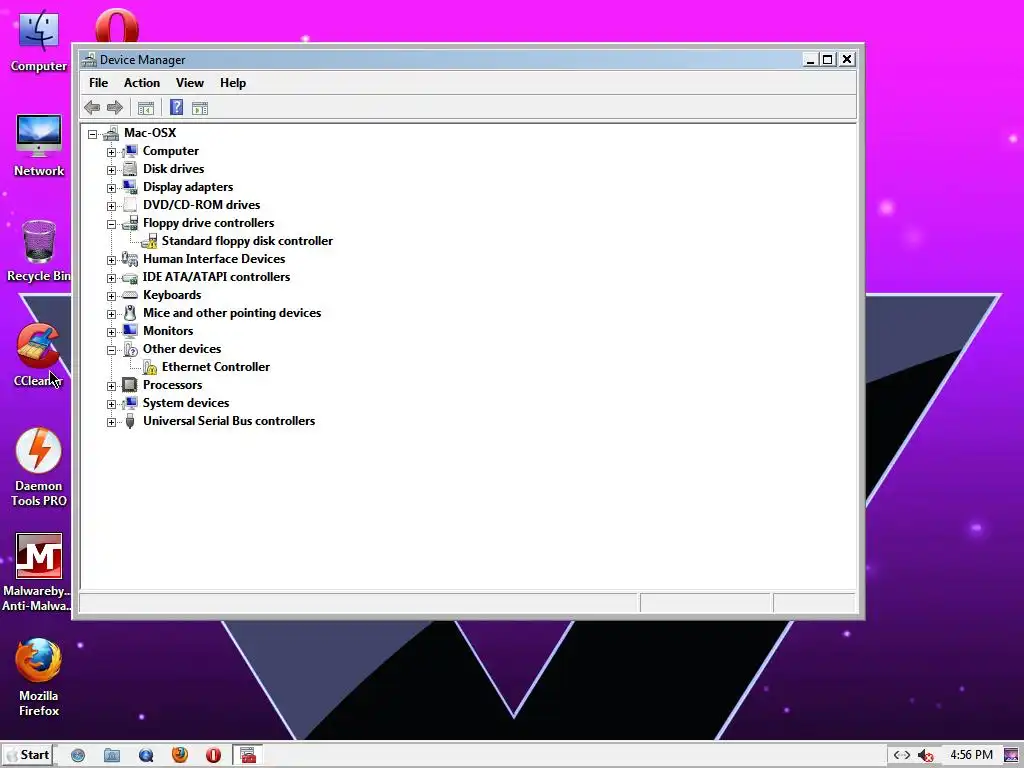Click the Mice and other pointing devices icon
The image size is (1024, 768).
click(130, 313)
